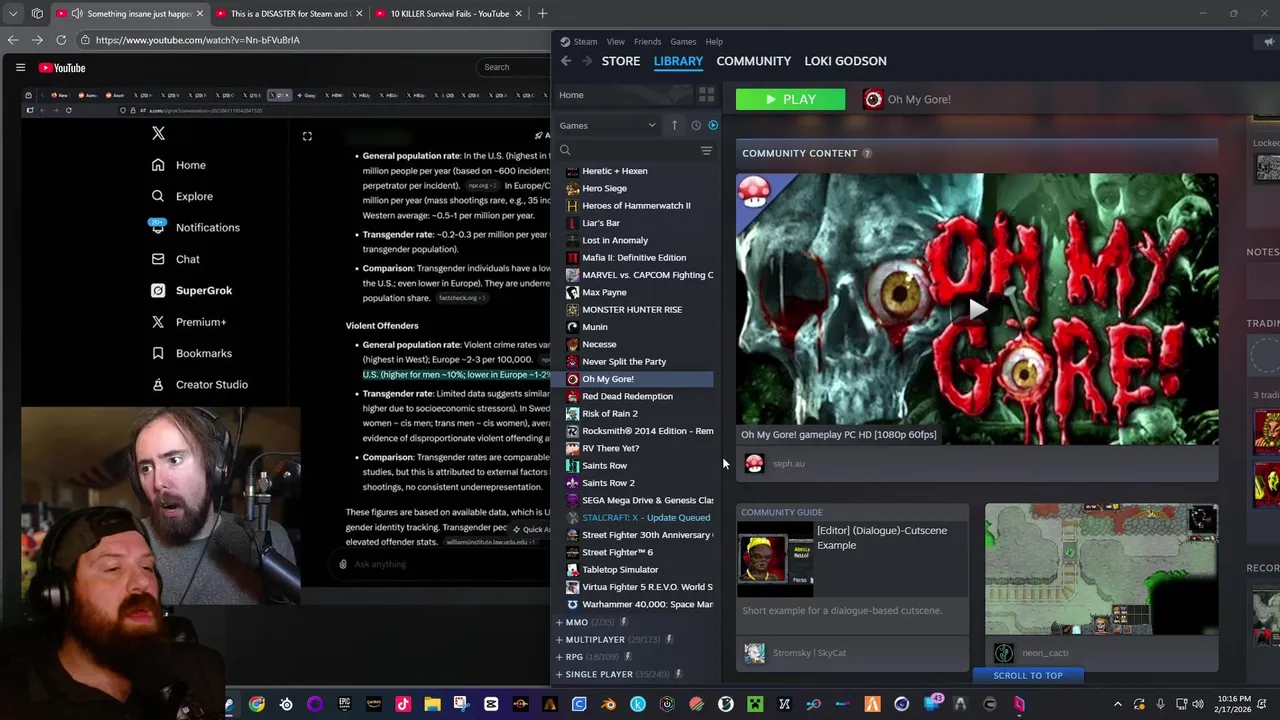Image resolution: width=1280 pixels, height=720 pixels.
Task: Reload the browser page
Action: click(61, 40)
